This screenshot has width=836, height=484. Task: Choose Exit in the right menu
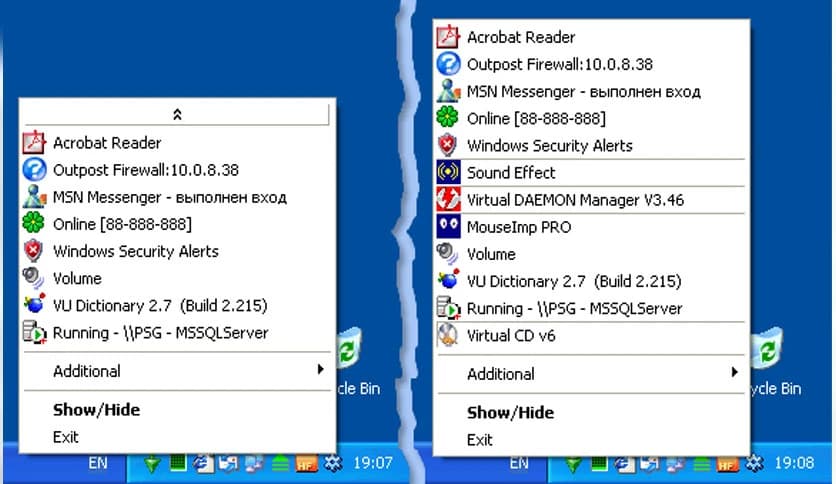click(480, 440)
